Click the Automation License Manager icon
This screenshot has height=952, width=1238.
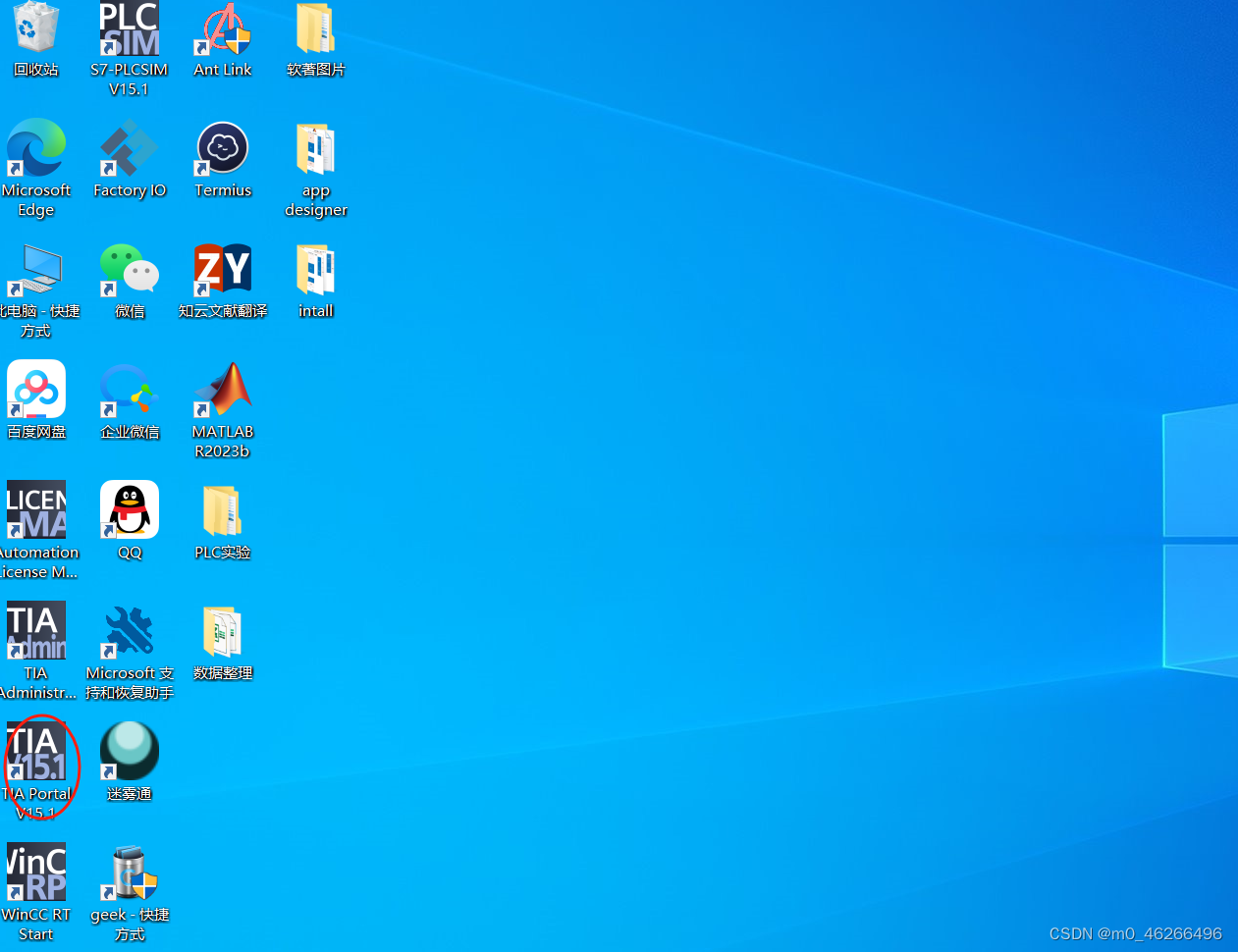pyautogui.click(x=36, y=509)
